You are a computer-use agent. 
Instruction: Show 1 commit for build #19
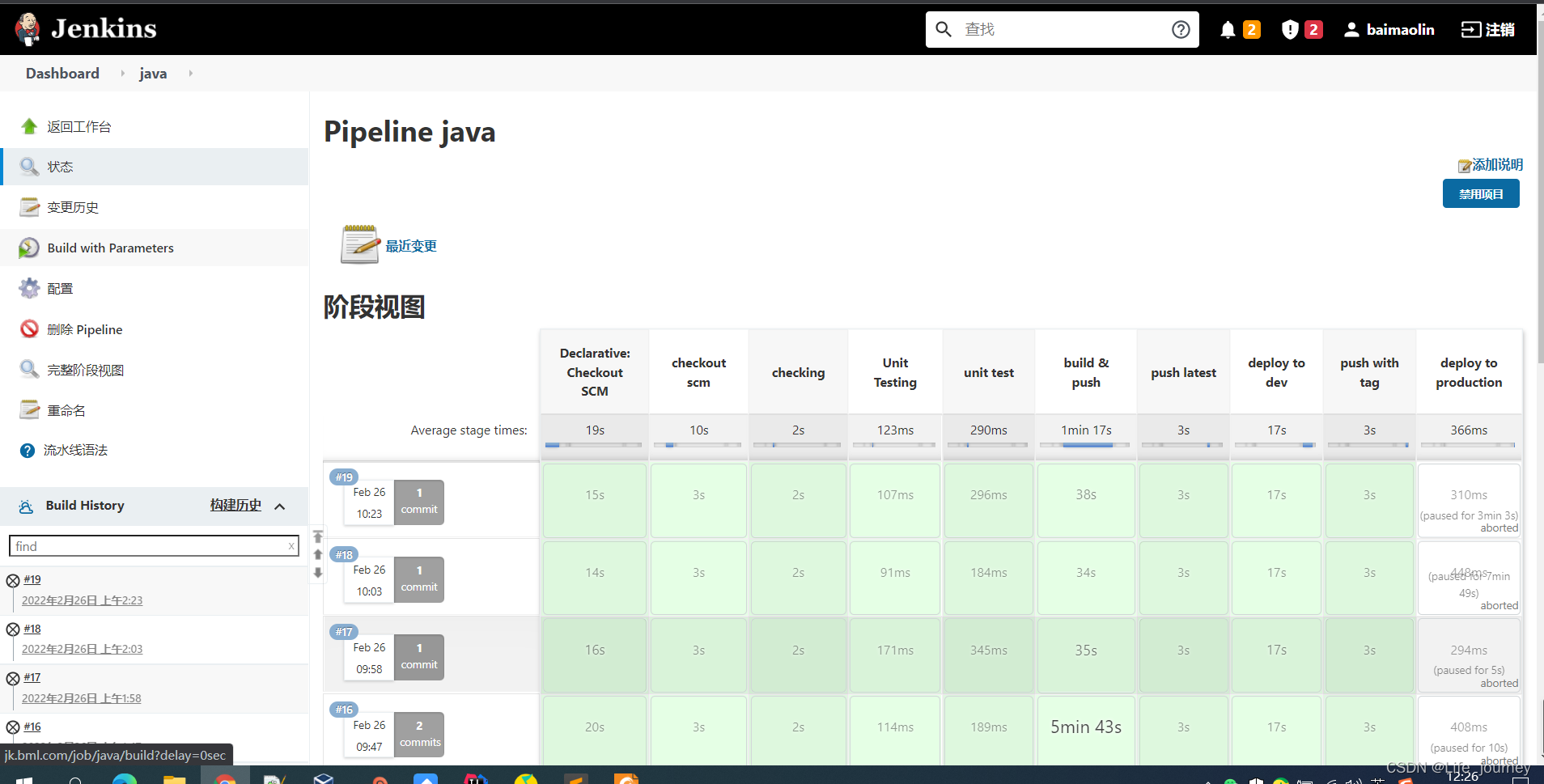click(x=419, y=502)
